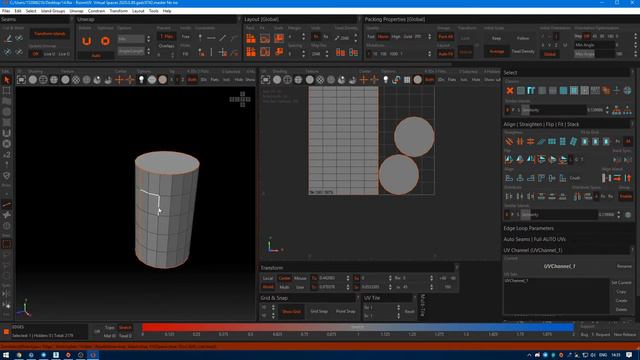Image resolution: width=640 pixels, height=360 pixels.
Task: Open the Edit menu
Action: [x=18, y=11]
